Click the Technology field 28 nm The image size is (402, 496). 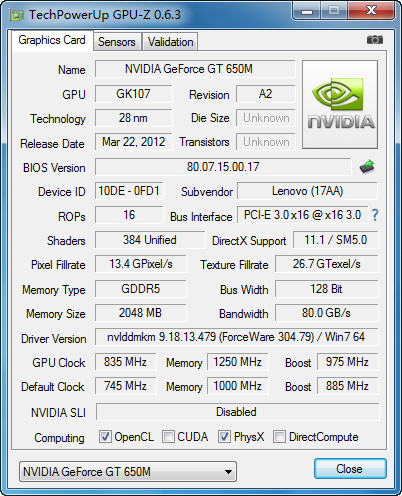pos(134,118)
